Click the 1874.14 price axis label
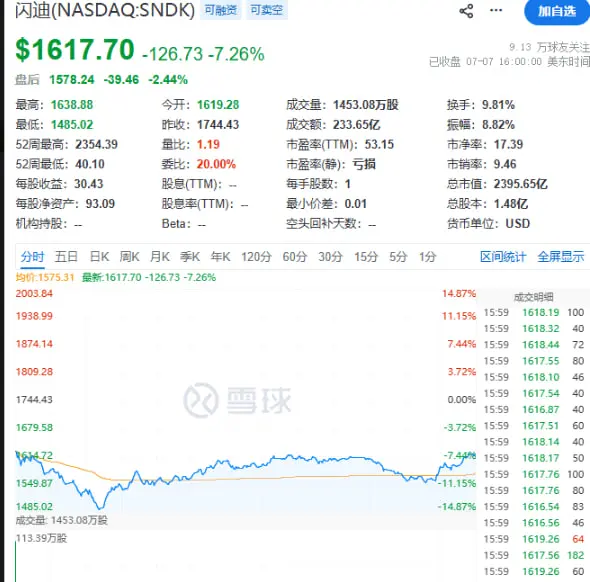This screenshot has width=590, height=582. 34,344
